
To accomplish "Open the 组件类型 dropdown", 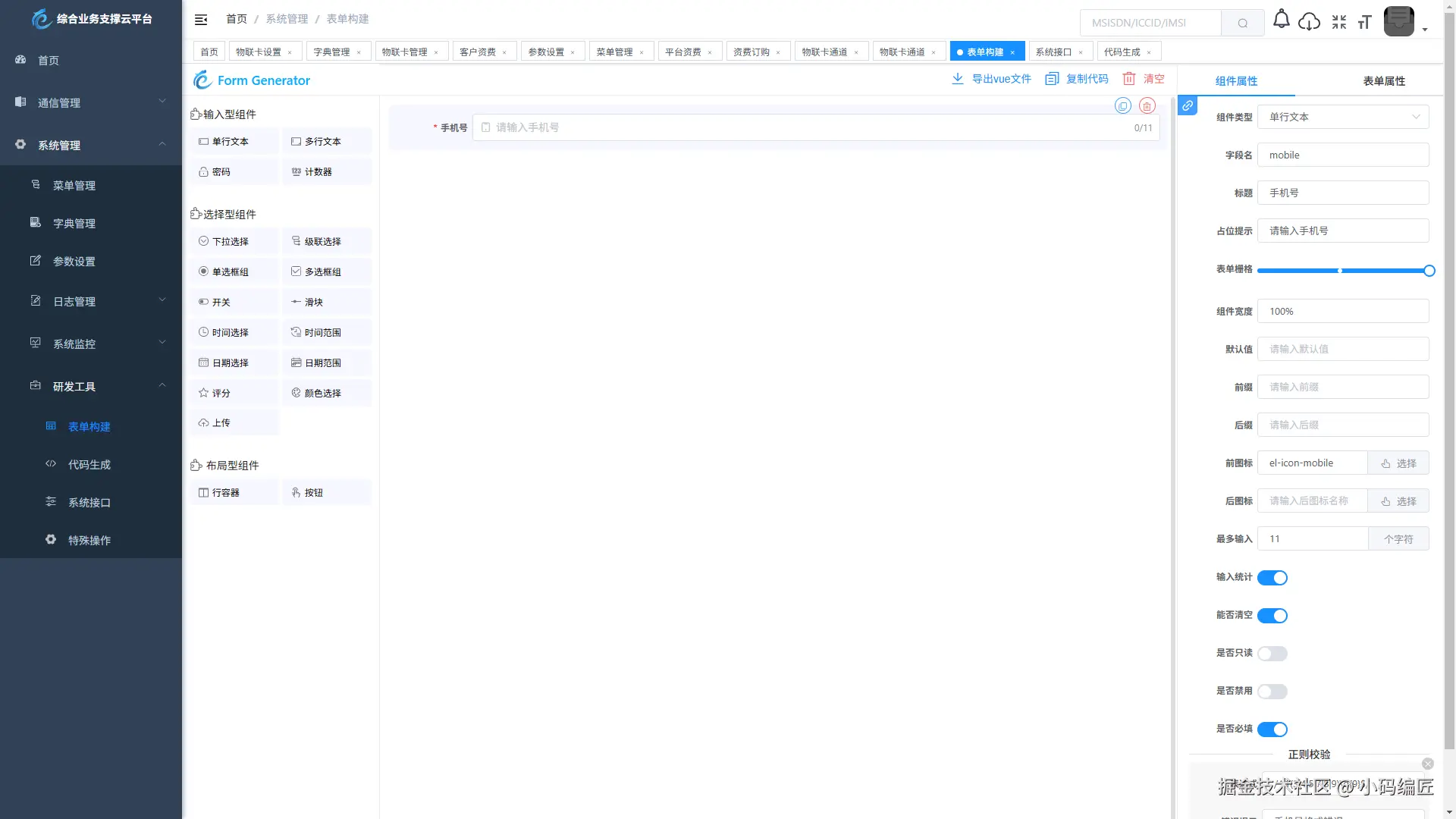I will tap(1343, 117).
